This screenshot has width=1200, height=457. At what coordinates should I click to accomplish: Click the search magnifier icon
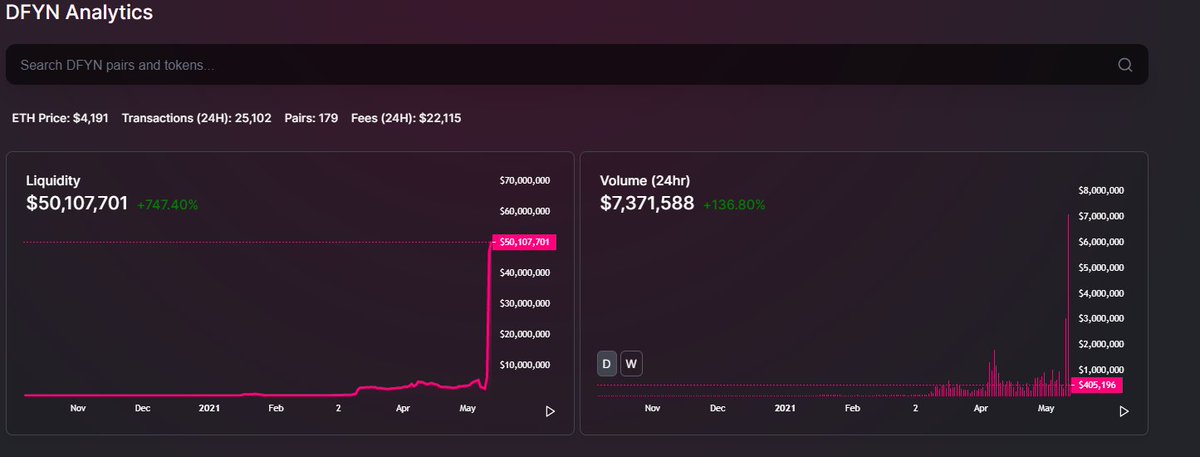click(1125, 65)
